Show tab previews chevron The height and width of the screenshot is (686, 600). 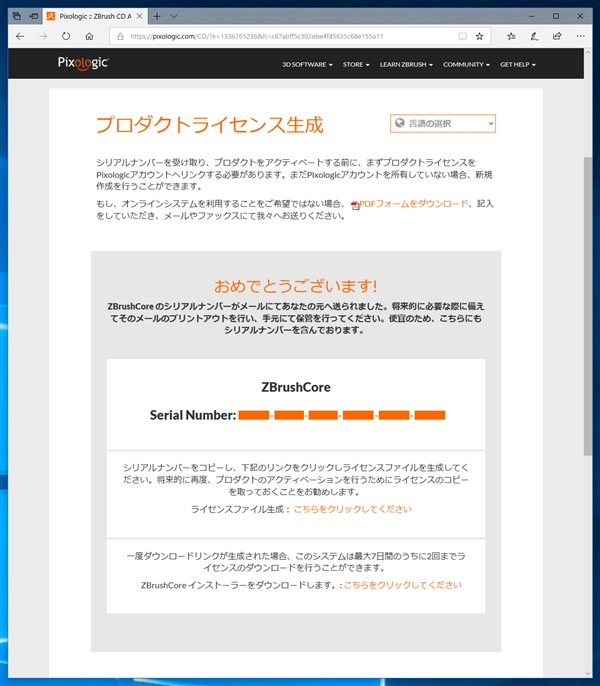pyautogui.click(x=174, y=16)
